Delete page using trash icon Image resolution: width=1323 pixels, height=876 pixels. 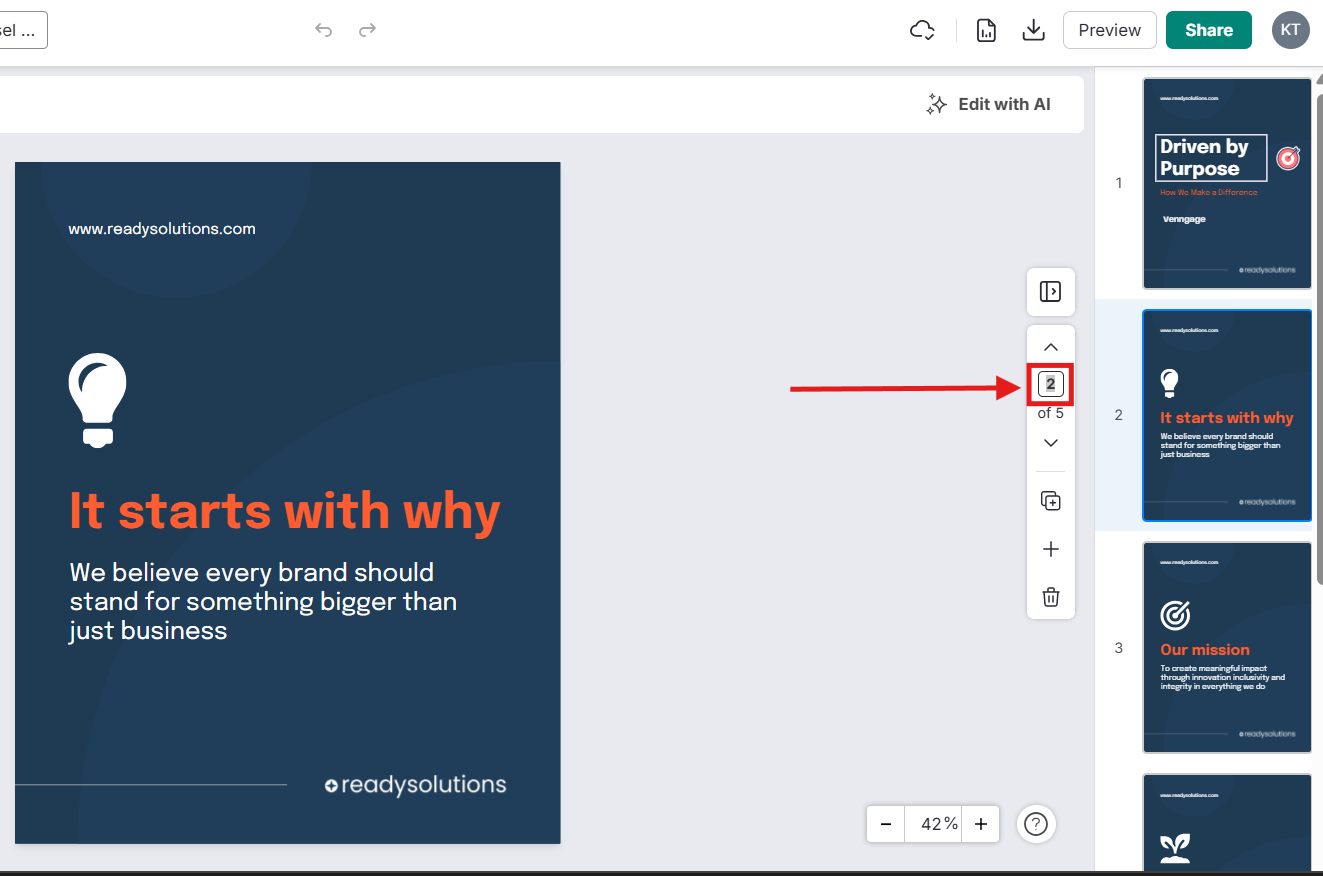click(1050, 597)
